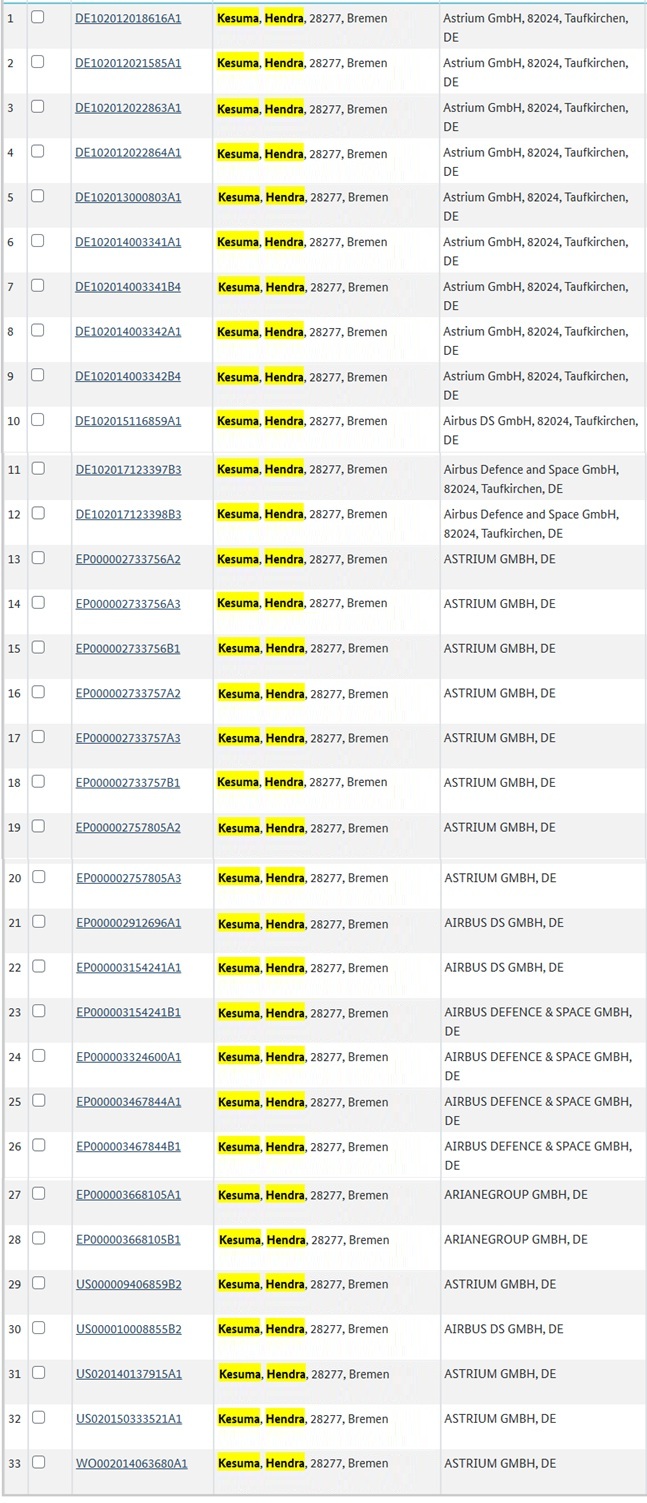Open WO002014063680A1 document
This screenshot has width=647, height=1503.
tap(132, 1463)
